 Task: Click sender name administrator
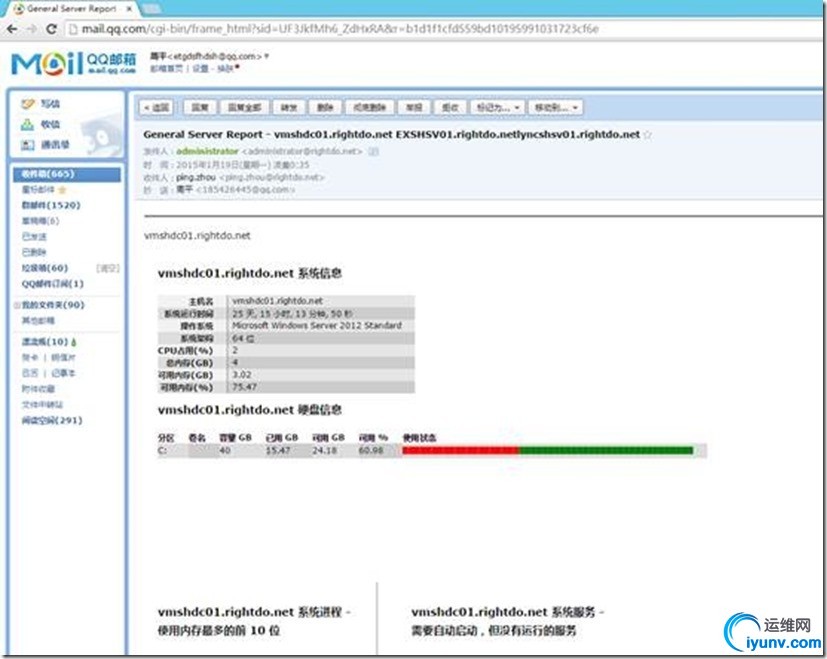(207, 151)
